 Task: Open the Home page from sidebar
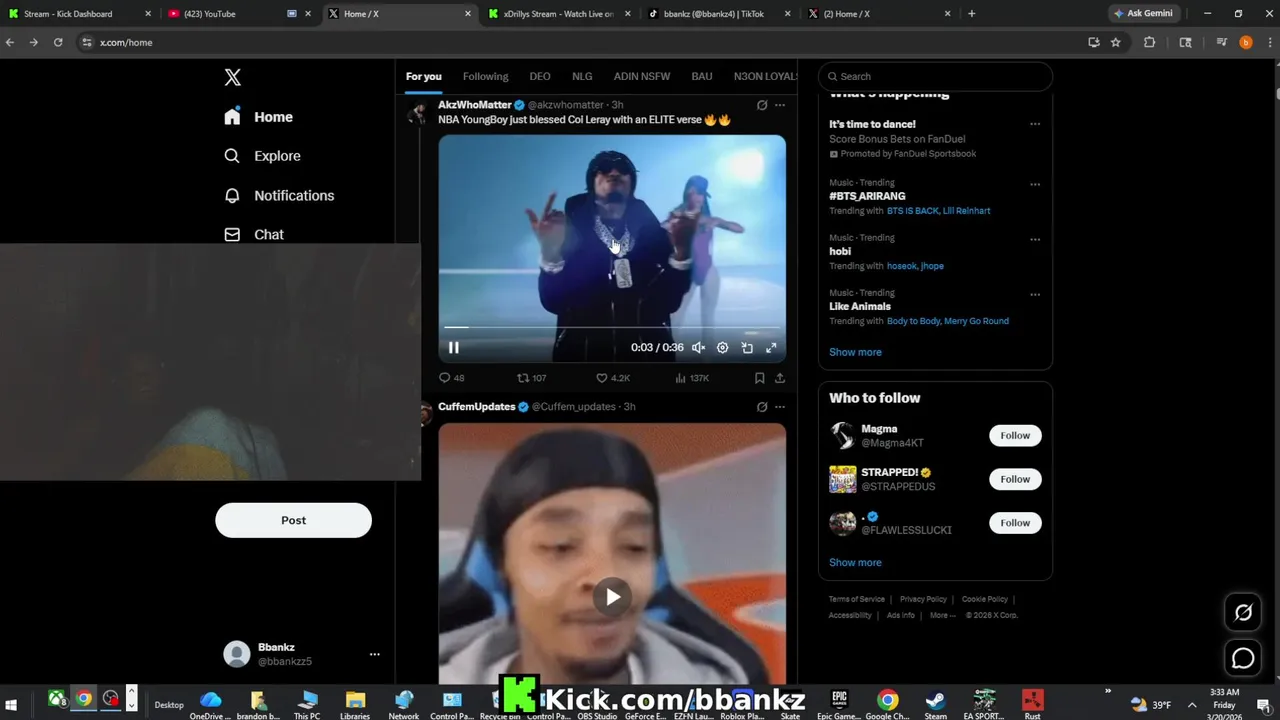point(259,117)
